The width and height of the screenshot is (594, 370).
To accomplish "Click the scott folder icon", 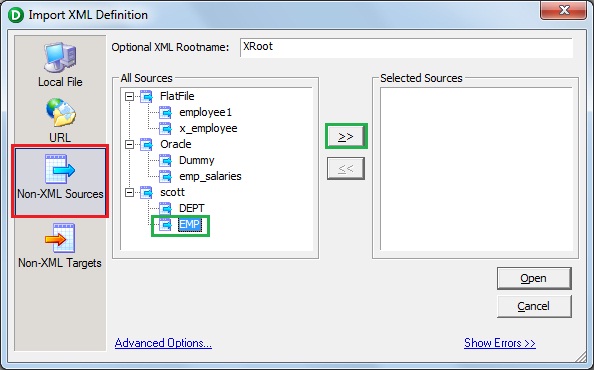I will pos(146,192).
